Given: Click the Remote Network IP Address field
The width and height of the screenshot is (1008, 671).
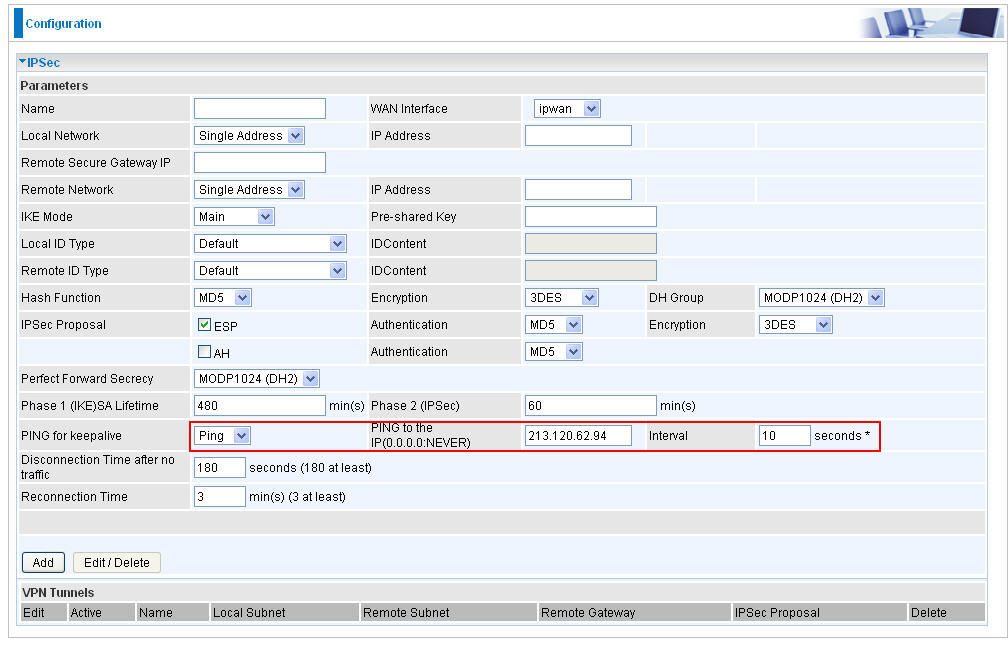Looking at the screenshot, I should (578, 190).
